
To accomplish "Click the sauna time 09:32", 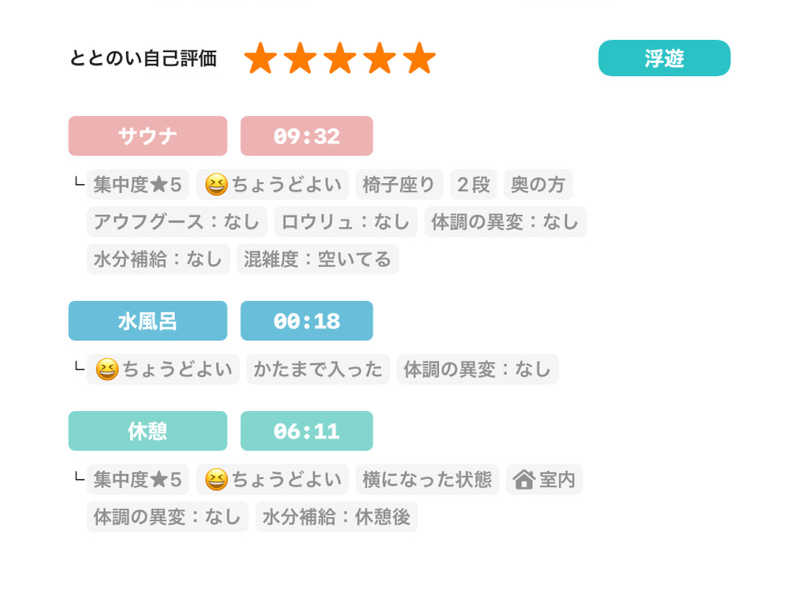I will point(306,136).
